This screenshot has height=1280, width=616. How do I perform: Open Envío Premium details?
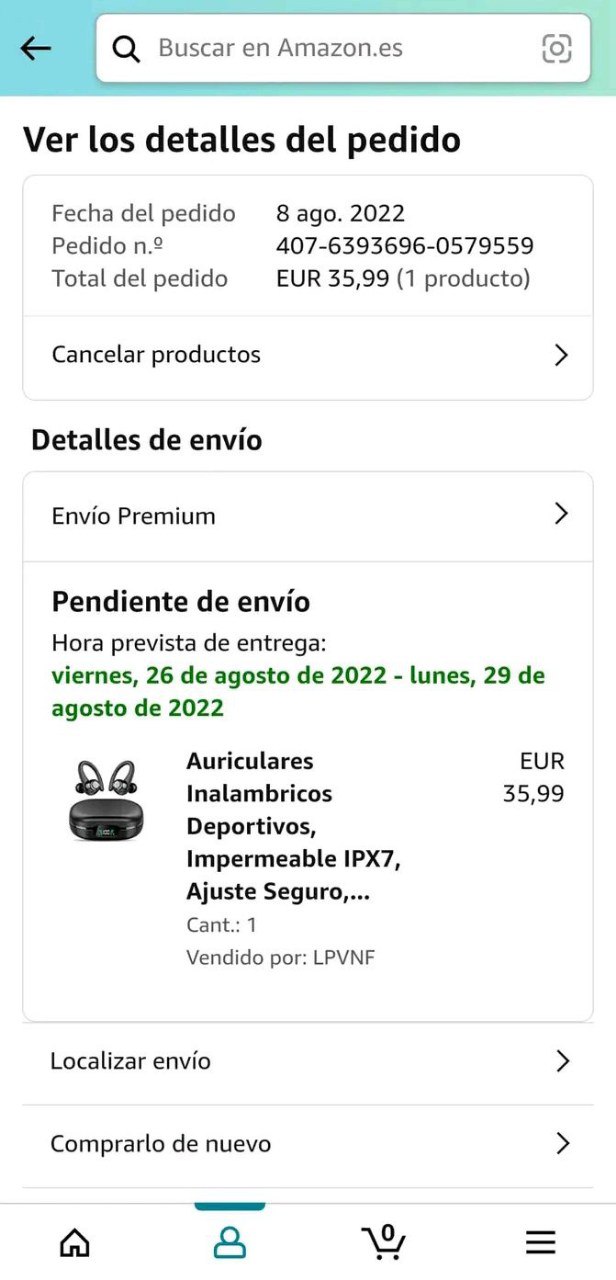pos(308,516)
